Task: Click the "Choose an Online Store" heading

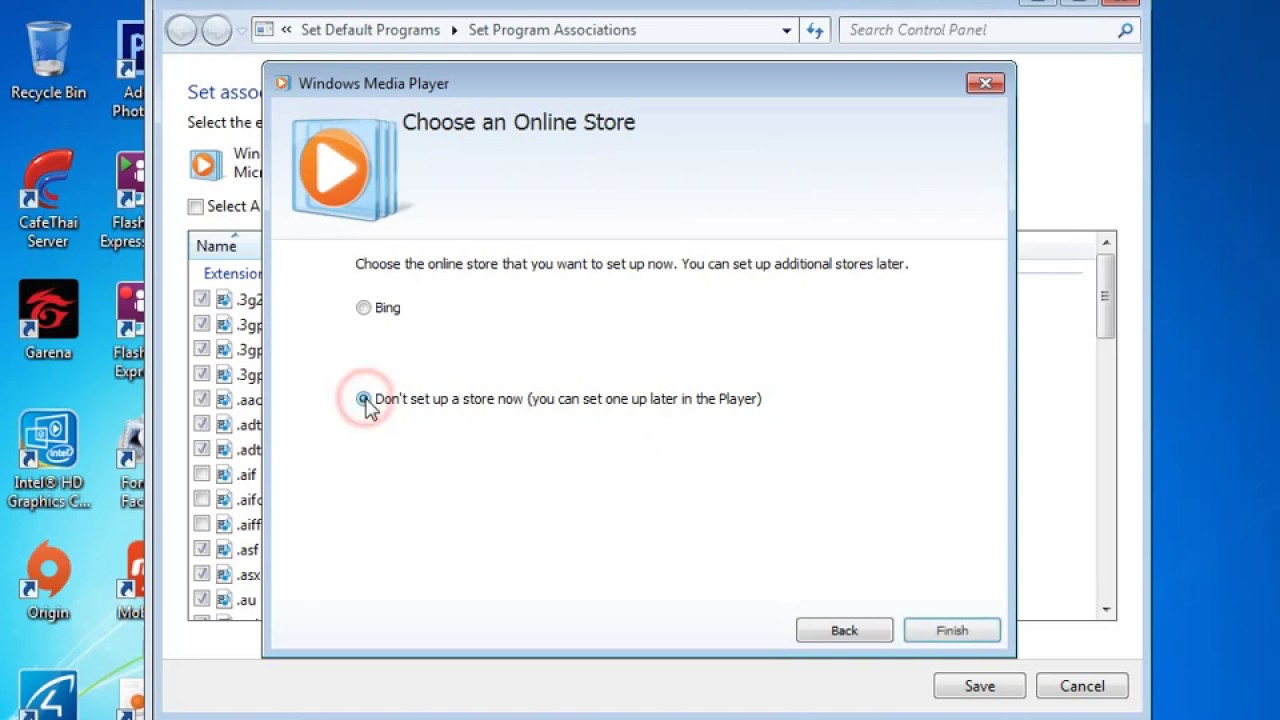Action: tap(518, 122)
